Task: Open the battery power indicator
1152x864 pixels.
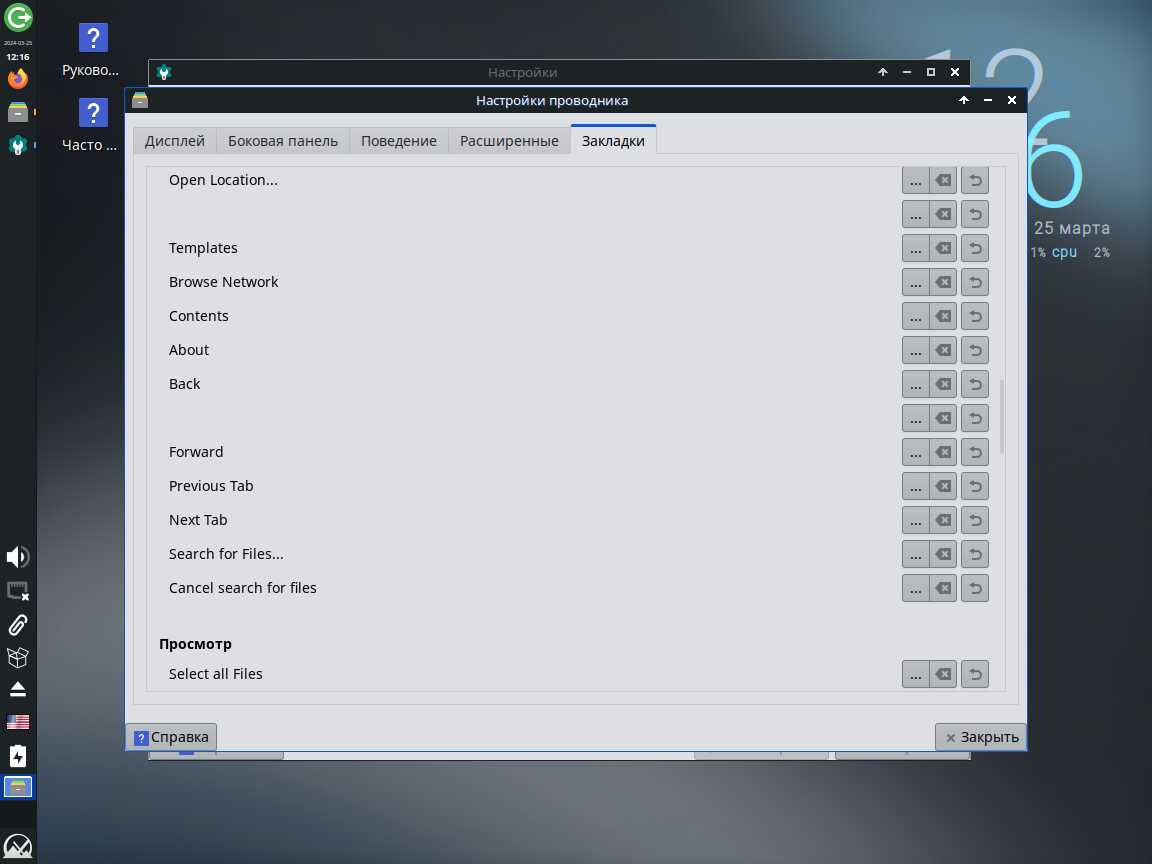Action: click(18, 756)
